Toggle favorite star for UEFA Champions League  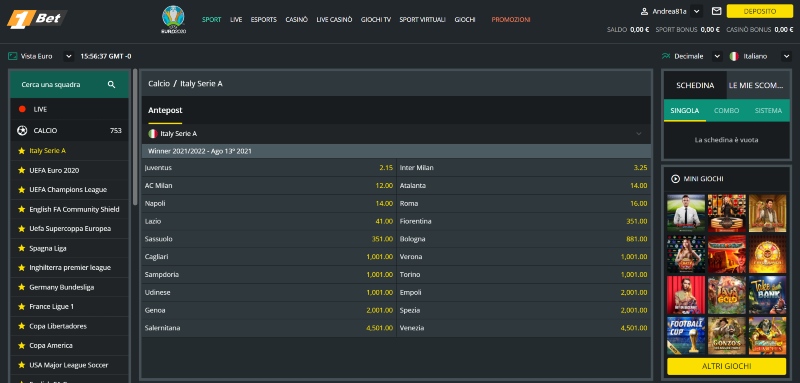coord(21,190)
